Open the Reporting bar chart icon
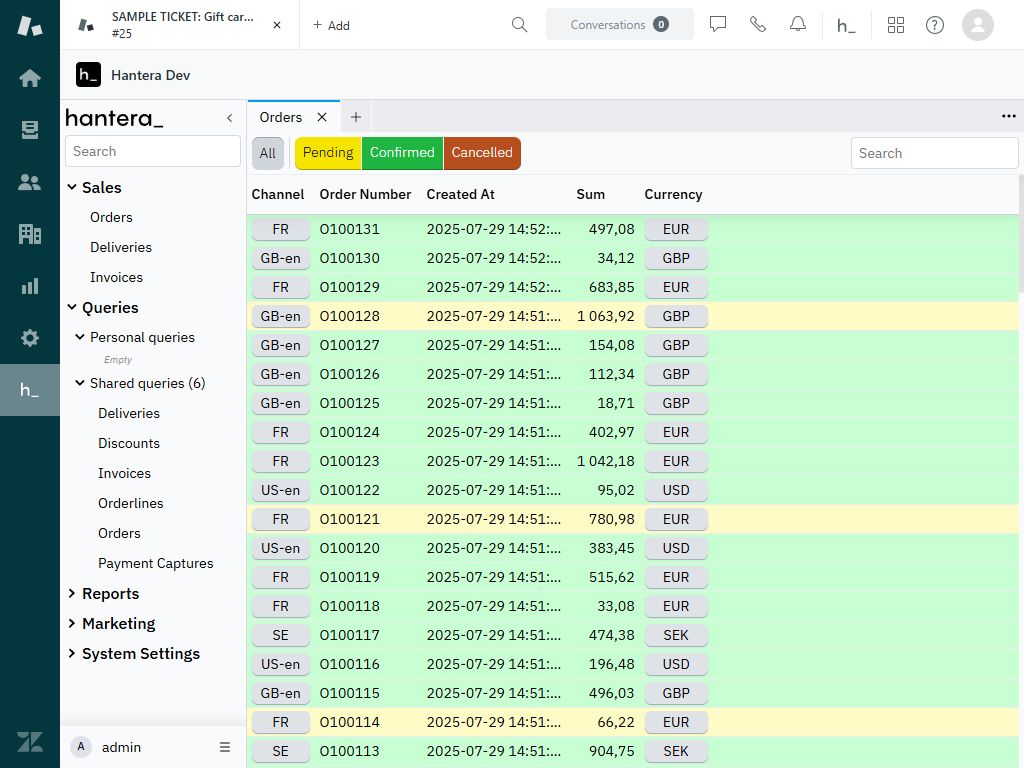Image resolution: width=1024 pixels, height=768 pixels. click(x=30, y=286)
